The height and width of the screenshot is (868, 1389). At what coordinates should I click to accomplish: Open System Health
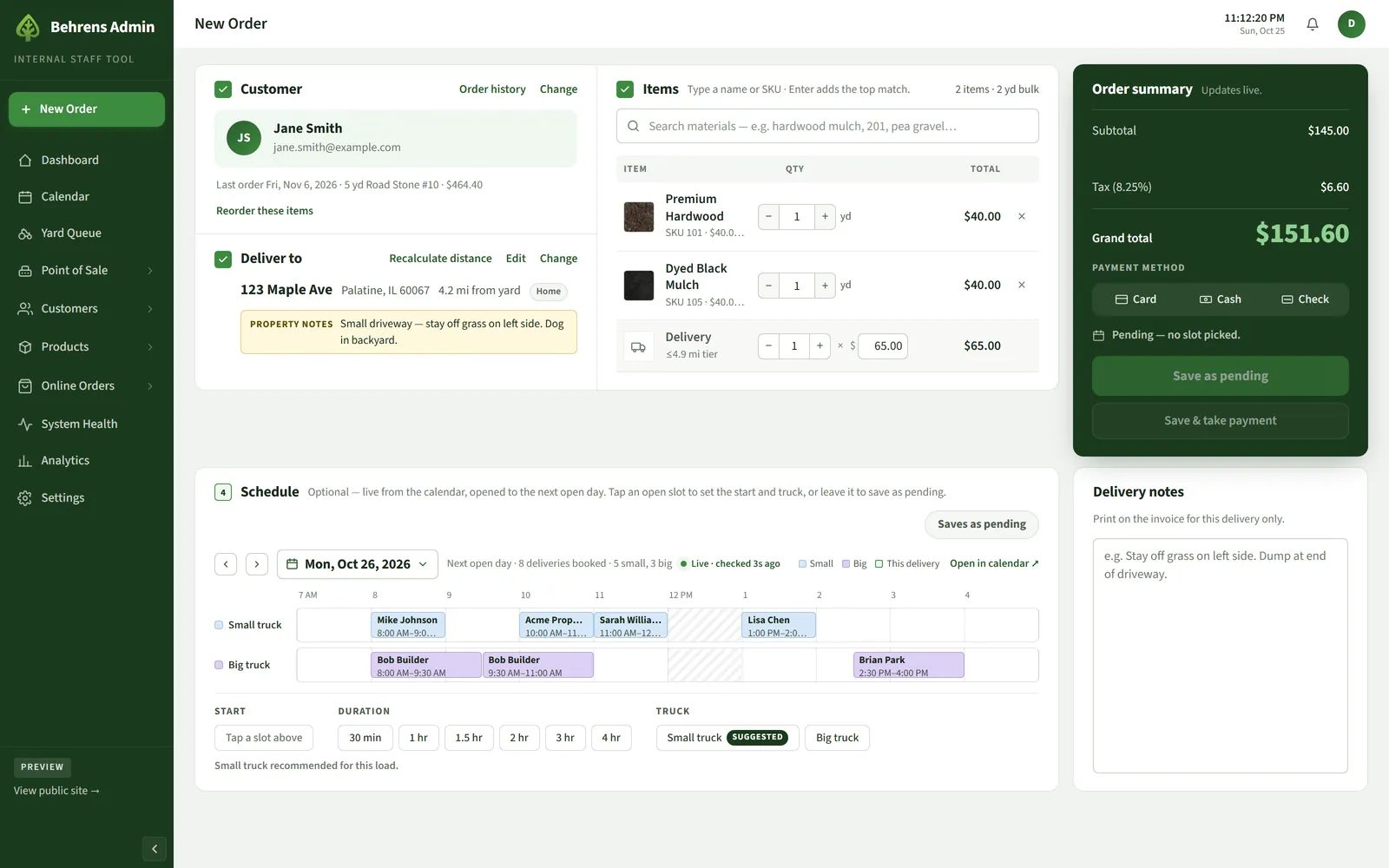coord(87,424)
